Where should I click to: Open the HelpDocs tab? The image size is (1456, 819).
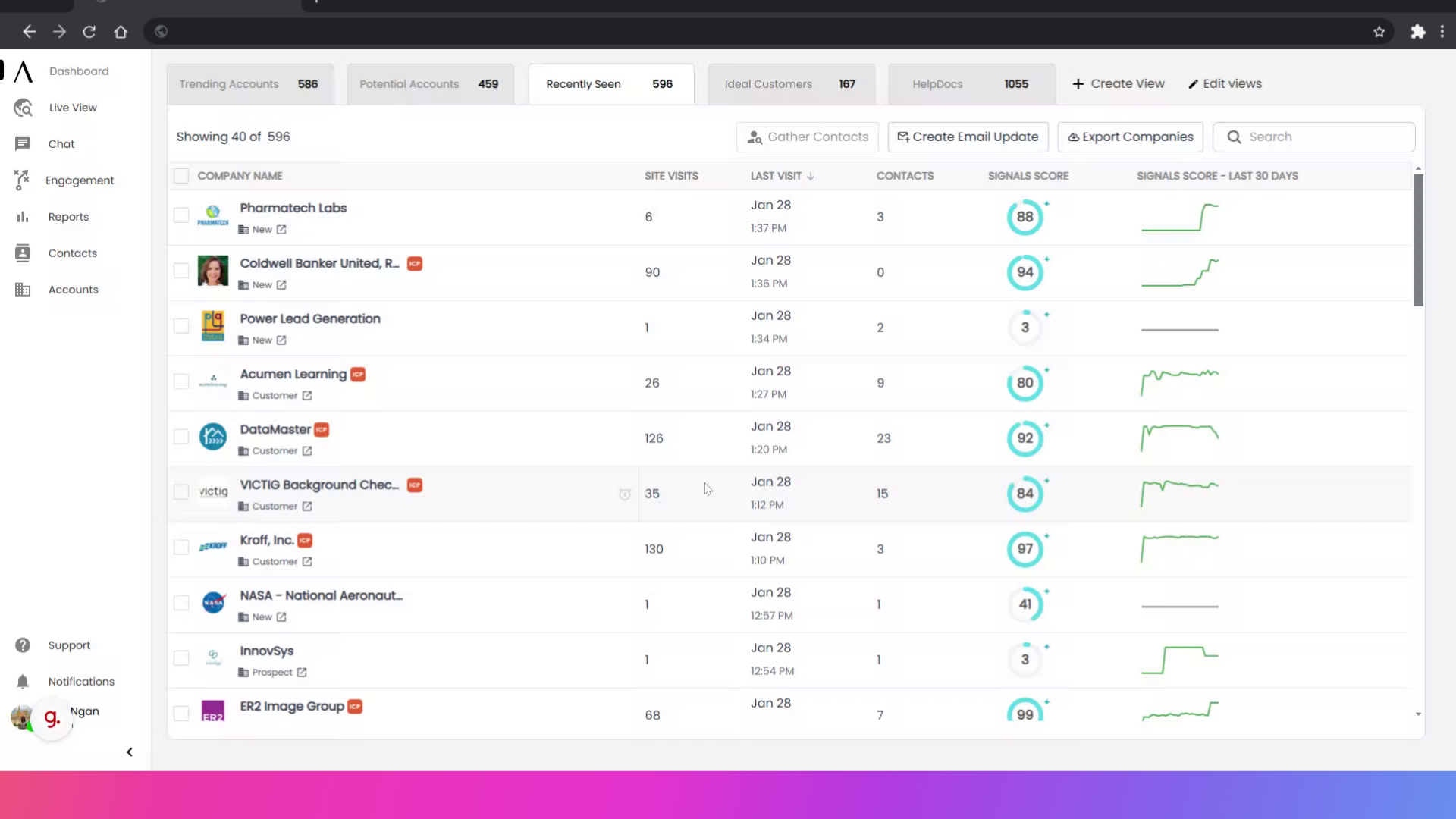click(971, 84)
